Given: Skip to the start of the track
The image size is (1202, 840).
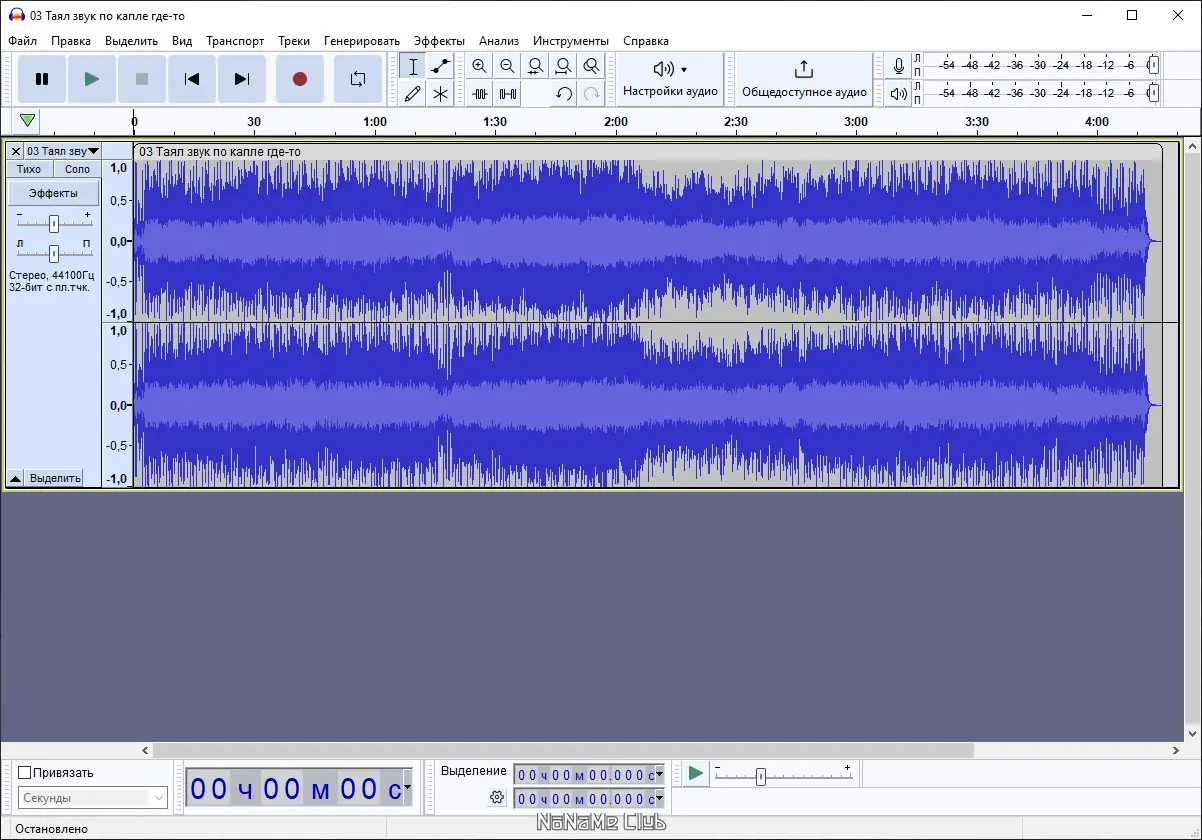Looking at the screenshot, I should [192, 79].
